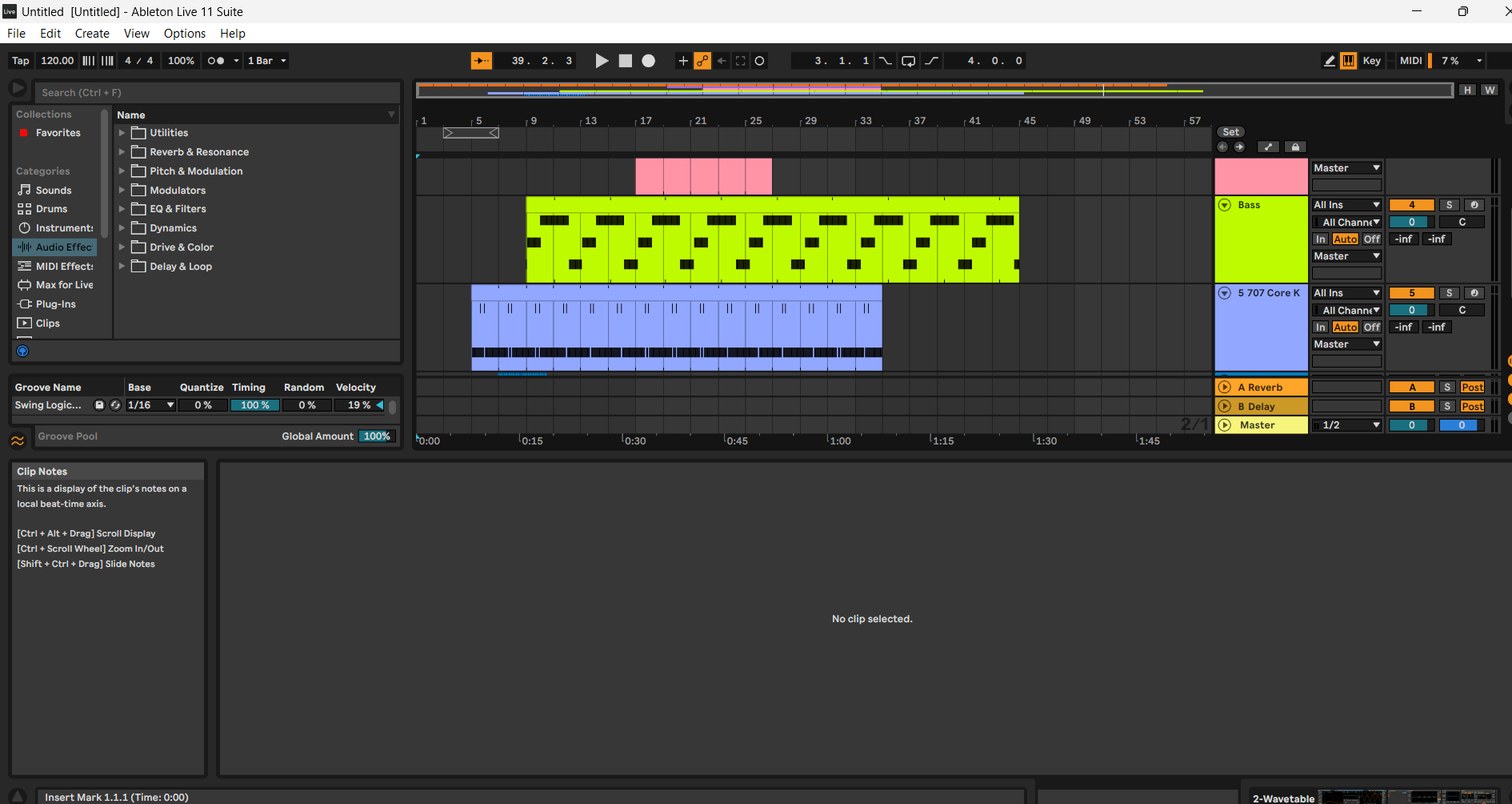Fold the 5 707 Core K track
Image resolution: width=1512 pixels, height=804 pixels.
pos(1224,293)
